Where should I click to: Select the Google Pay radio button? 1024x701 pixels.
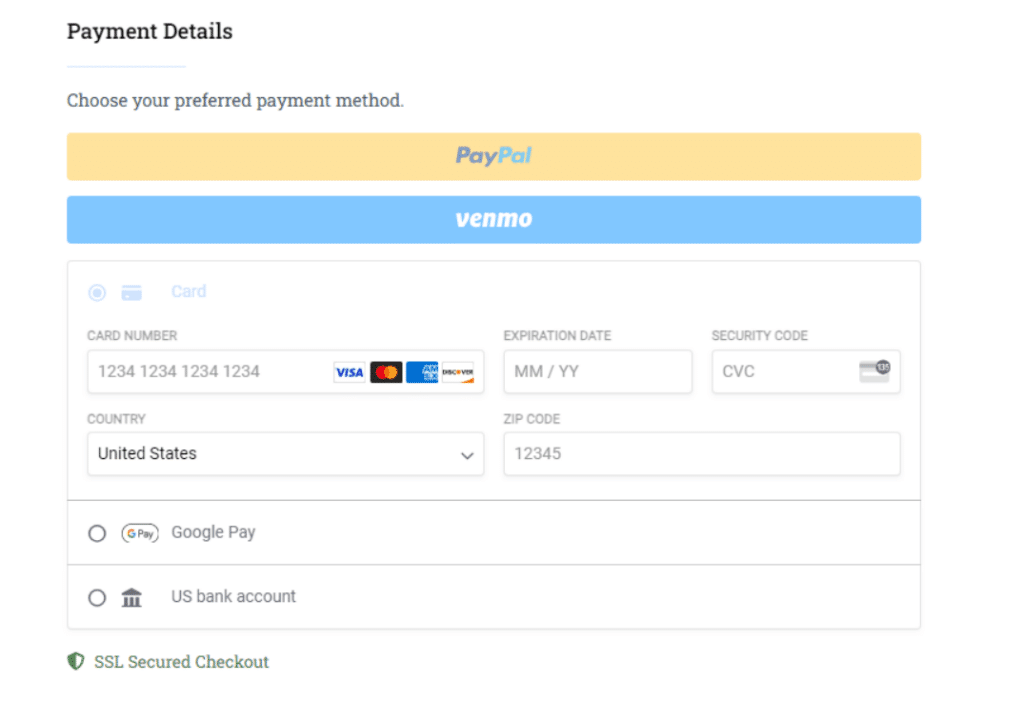[x=97, y=534]
